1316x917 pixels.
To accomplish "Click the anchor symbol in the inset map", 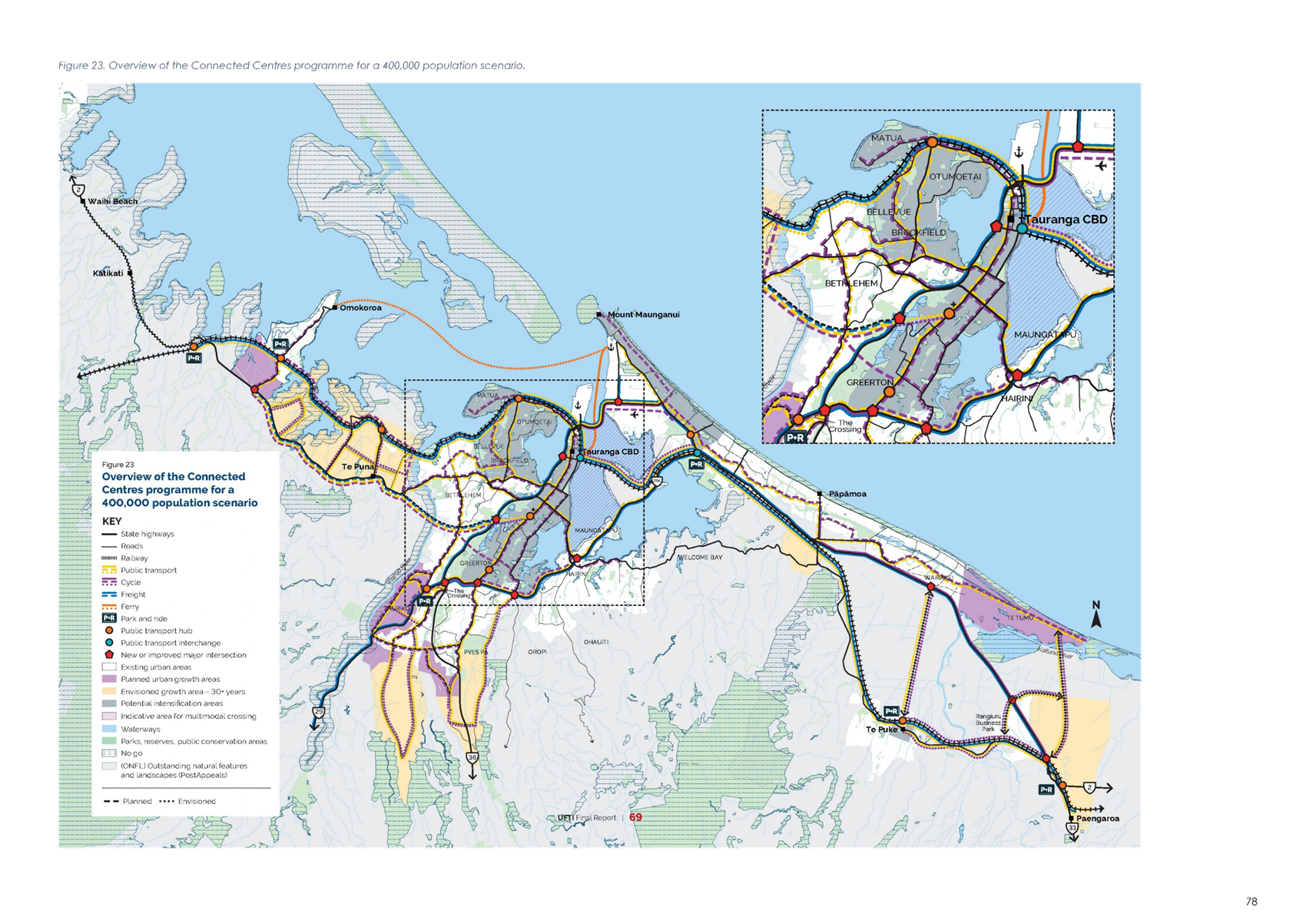I will point(1019,152).
